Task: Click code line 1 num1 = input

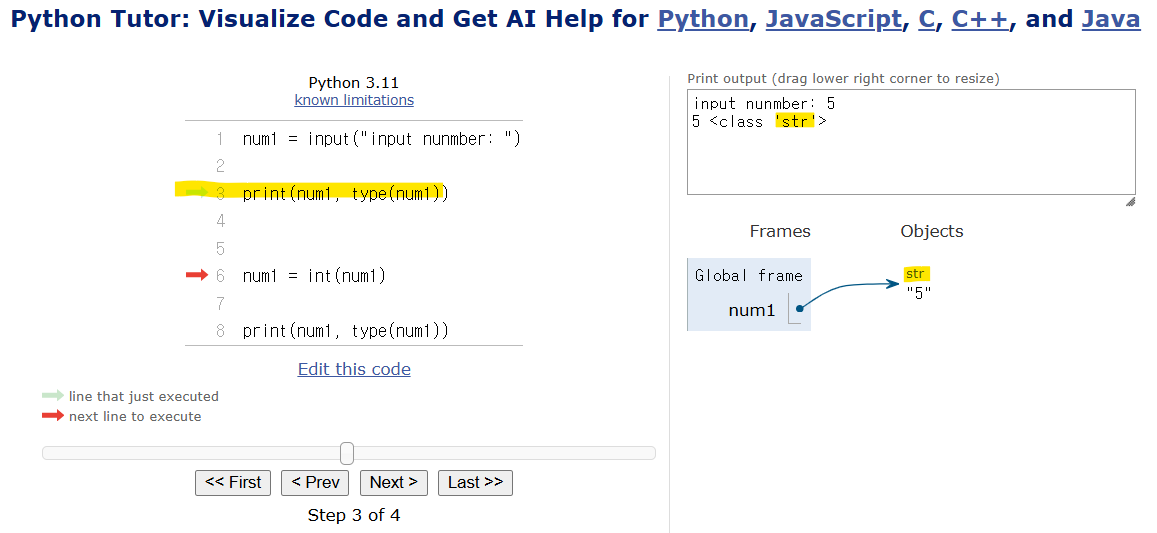Action: (381, 139)
